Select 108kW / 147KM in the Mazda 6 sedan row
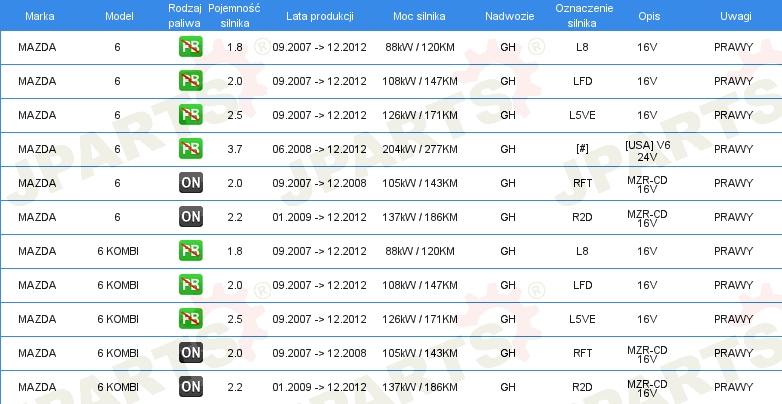The image size is (782, 404). [420, 81]
